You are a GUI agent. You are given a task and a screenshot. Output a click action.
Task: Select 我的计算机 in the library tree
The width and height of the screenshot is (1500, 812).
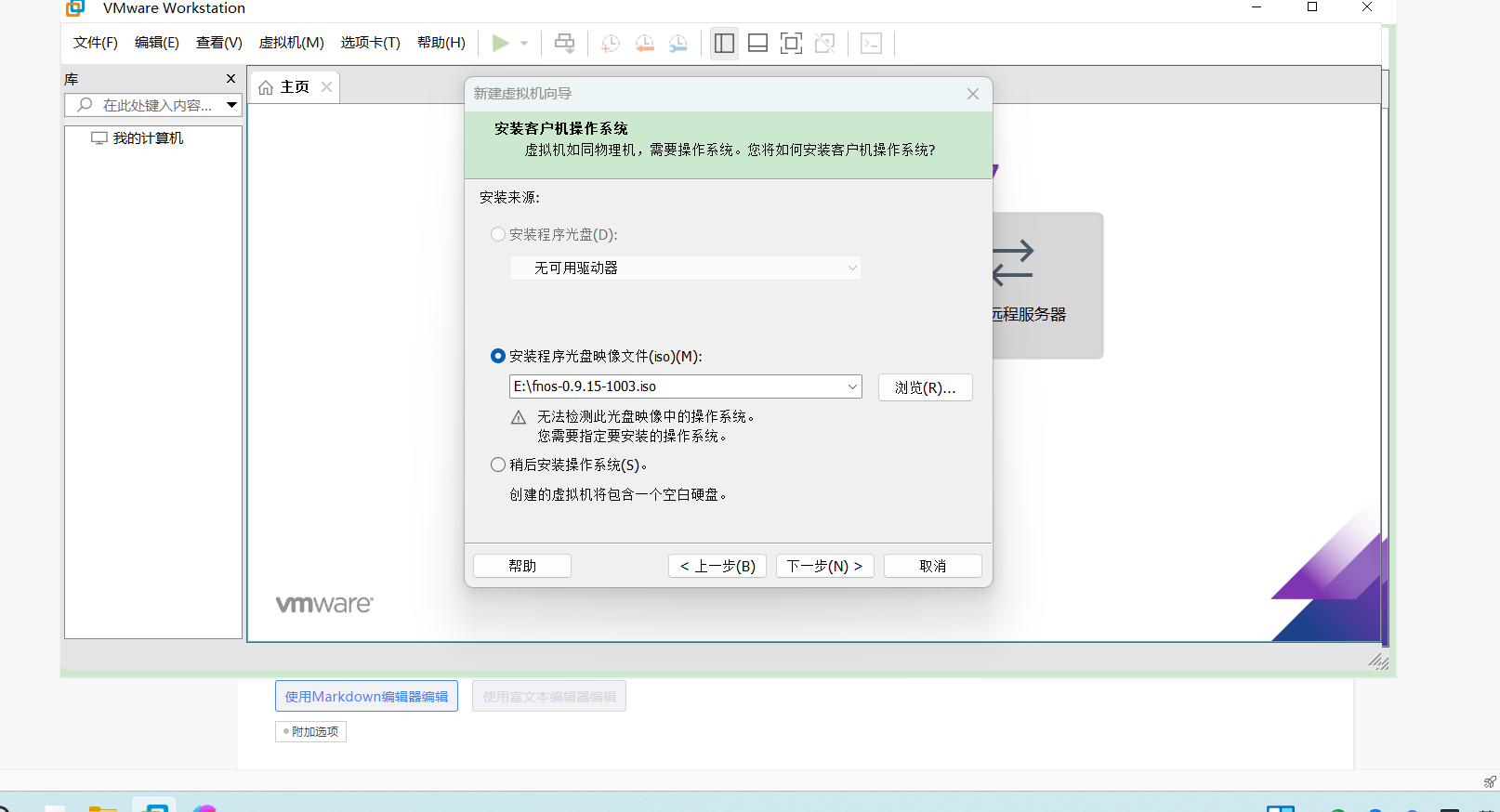coord(148,138)
